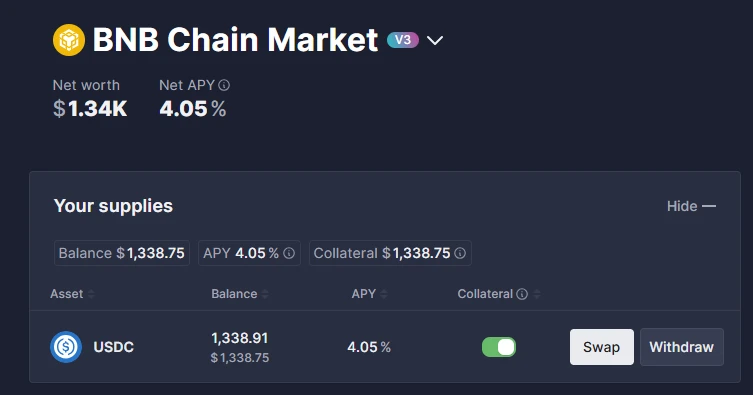
Task: Hide the Your supplies panel
Action: coord(691,206)
